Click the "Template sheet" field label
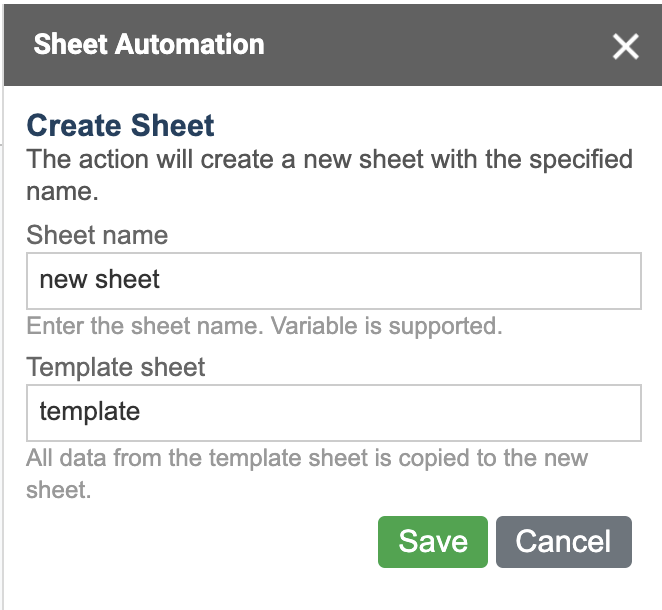The height and width of the screenshot is (610, 662). [x=116, y=367]
